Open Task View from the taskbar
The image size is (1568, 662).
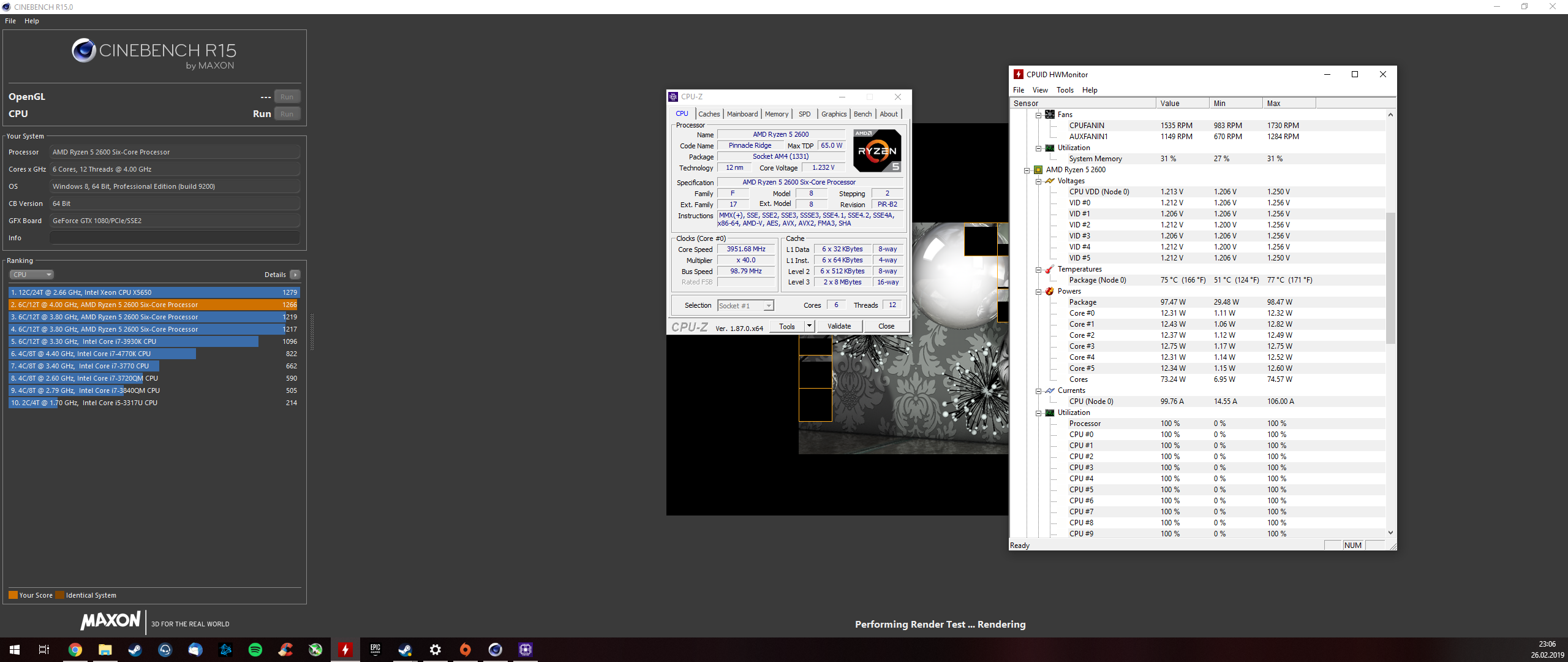[x=44, y=650]
